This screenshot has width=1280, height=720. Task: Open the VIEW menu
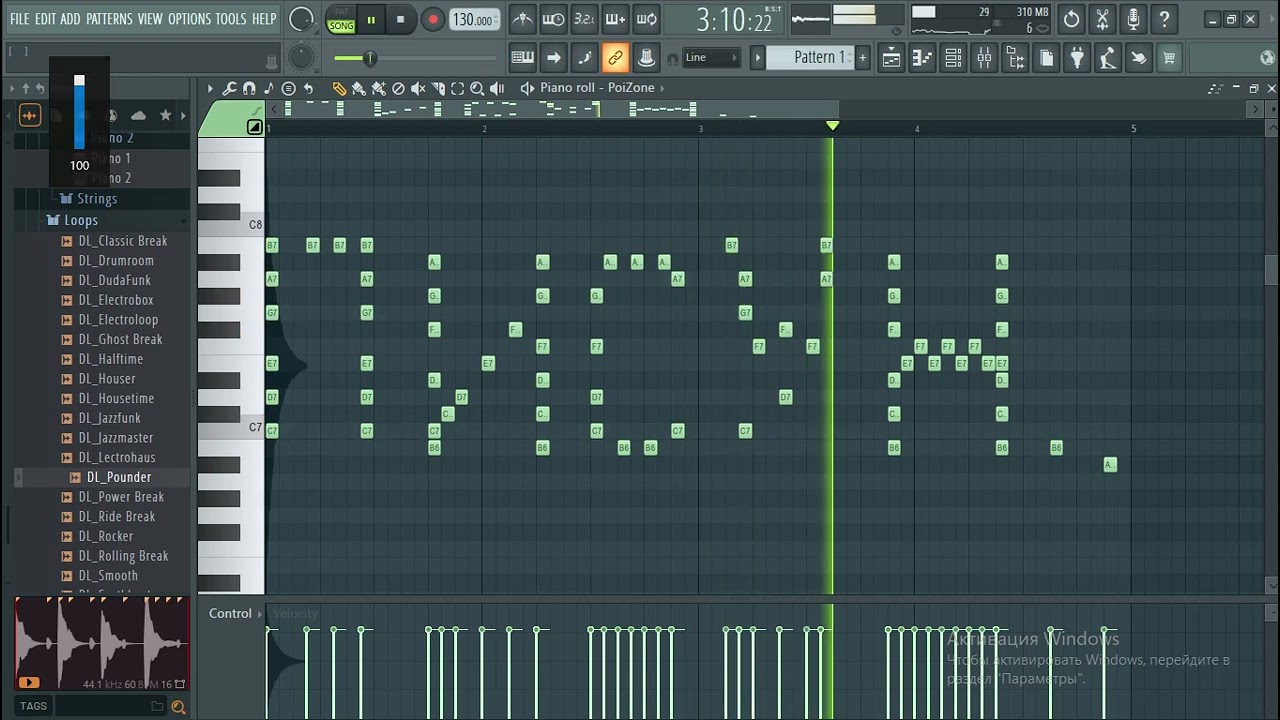click(150, 19)
